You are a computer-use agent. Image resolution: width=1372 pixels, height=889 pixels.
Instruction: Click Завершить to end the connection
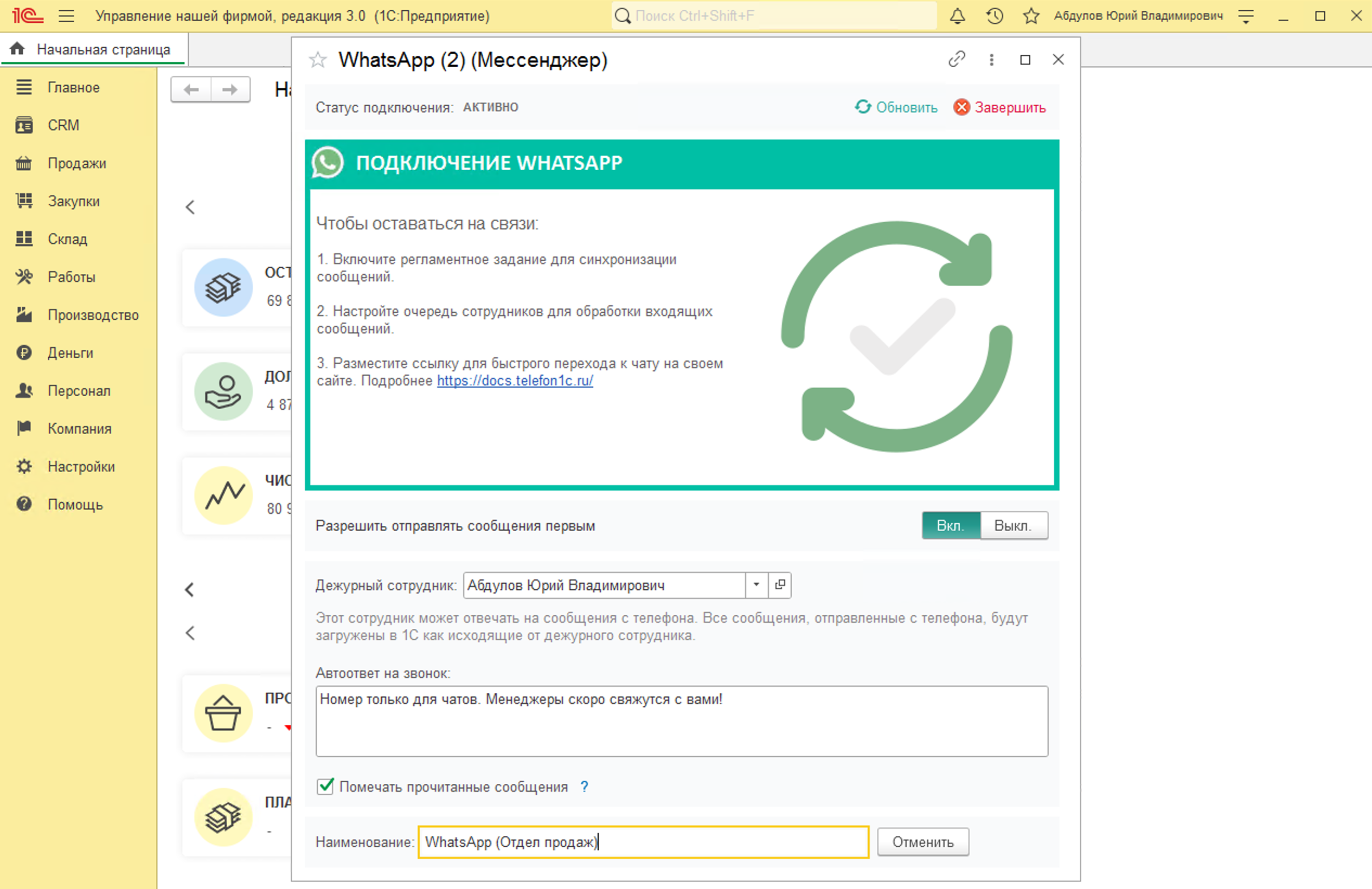click(x=999, y=107)
